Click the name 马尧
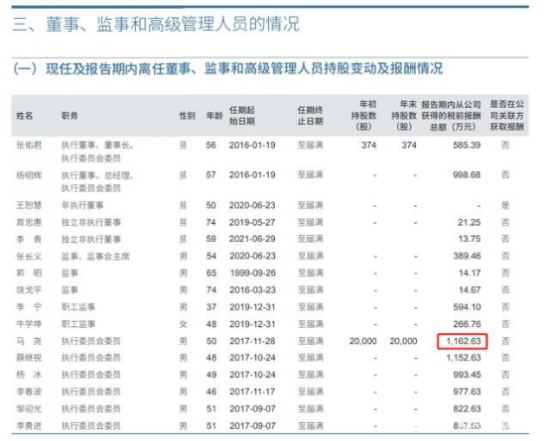 (x=29, y=341)
